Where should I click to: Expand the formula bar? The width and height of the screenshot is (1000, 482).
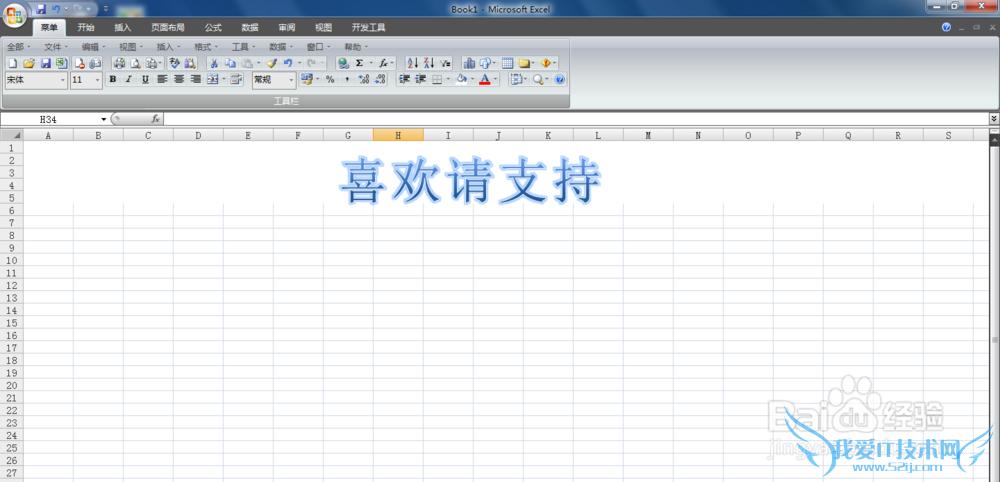tap(994, 119)
